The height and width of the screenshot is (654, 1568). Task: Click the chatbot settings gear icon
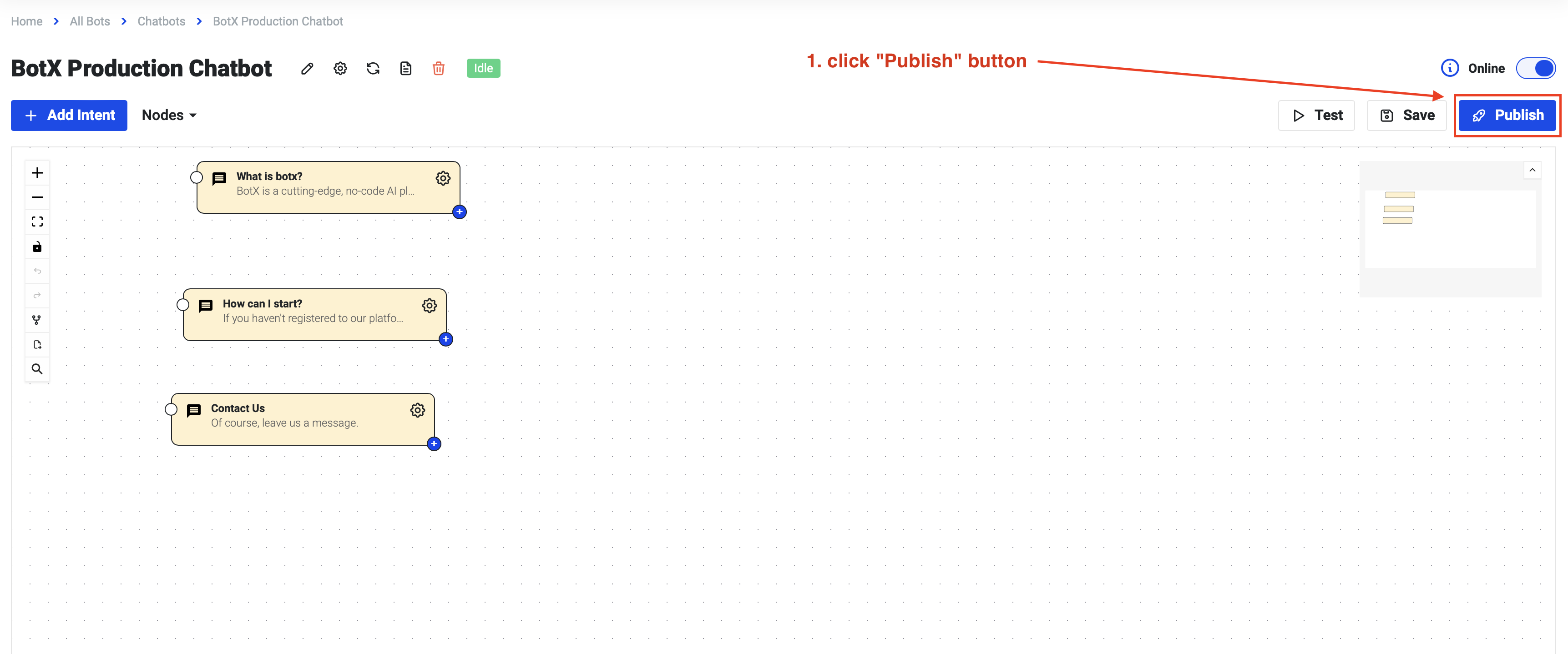(341, 68)
